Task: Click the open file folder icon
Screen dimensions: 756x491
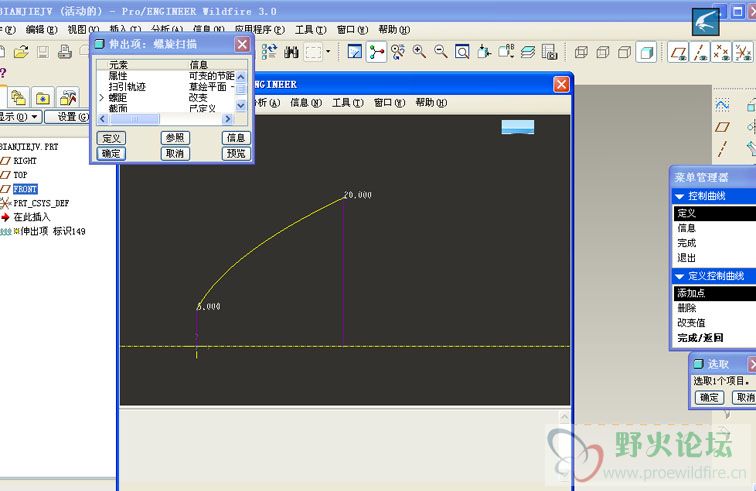Action: point(21,52)
